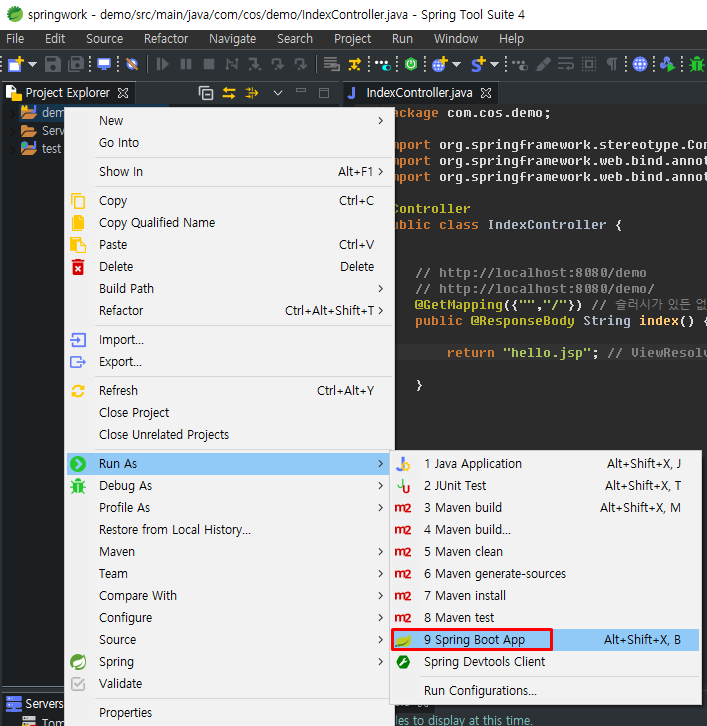Click the Open Console monitor toolbar icon
The image size is (707, 726).
tap(104, 64)
